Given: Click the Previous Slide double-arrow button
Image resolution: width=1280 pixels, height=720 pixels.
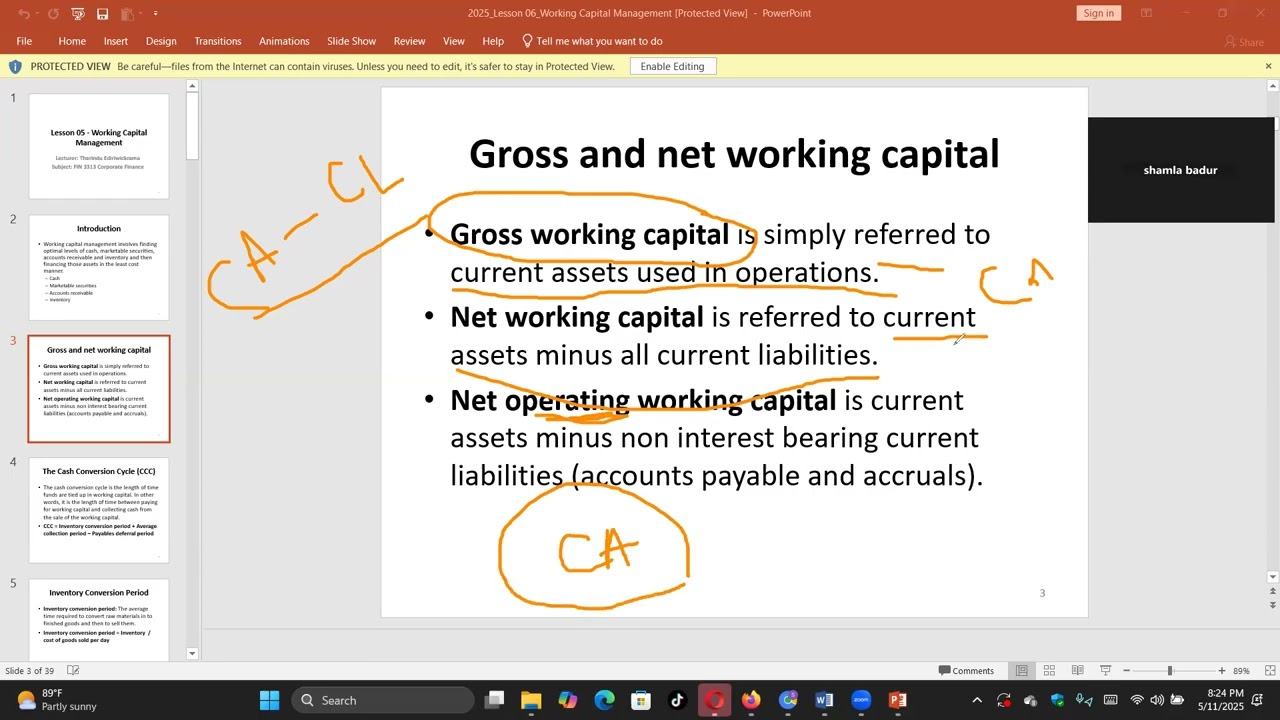Looking at the screenshot, I should pyautogui.click(x=1272, y=593).
